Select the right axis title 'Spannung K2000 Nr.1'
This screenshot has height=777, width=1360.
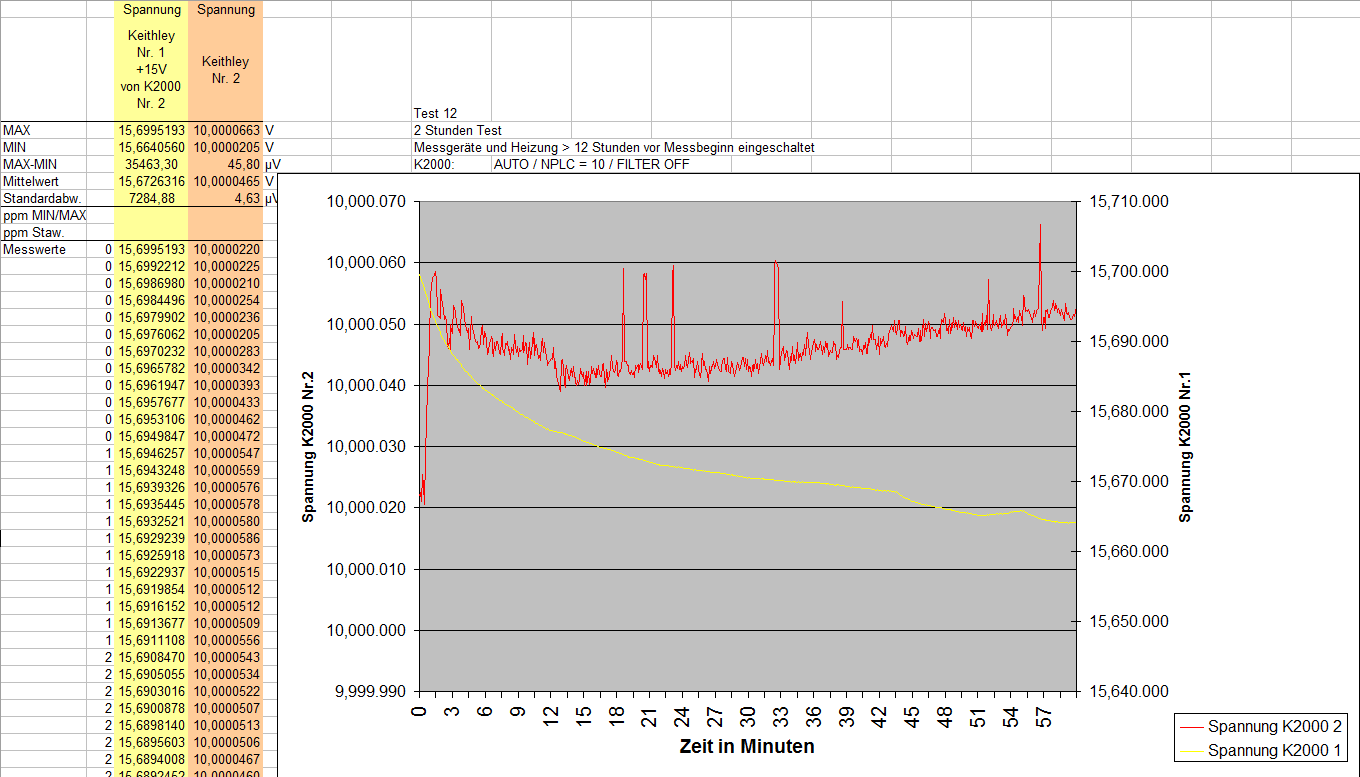[x=1185, y=446]
